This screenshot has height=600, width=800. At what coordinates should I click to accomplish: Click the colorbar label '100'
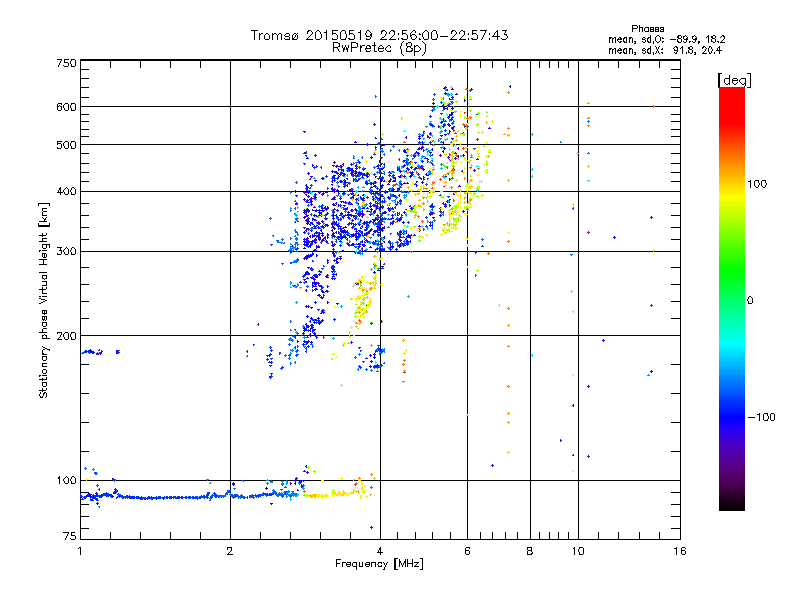tap(757, 184)
